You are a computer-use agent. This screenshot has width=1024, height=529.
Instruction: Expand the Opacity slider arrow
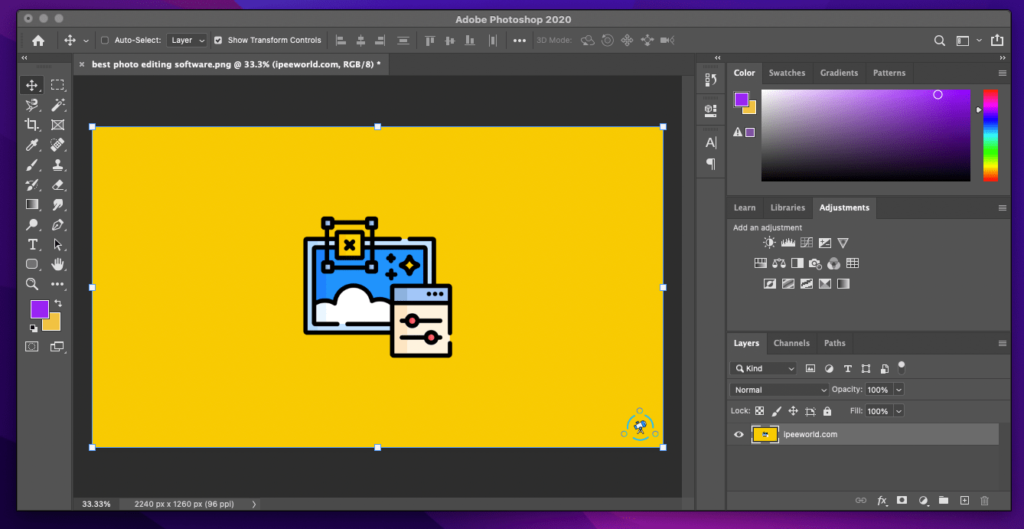pos(899,390)
